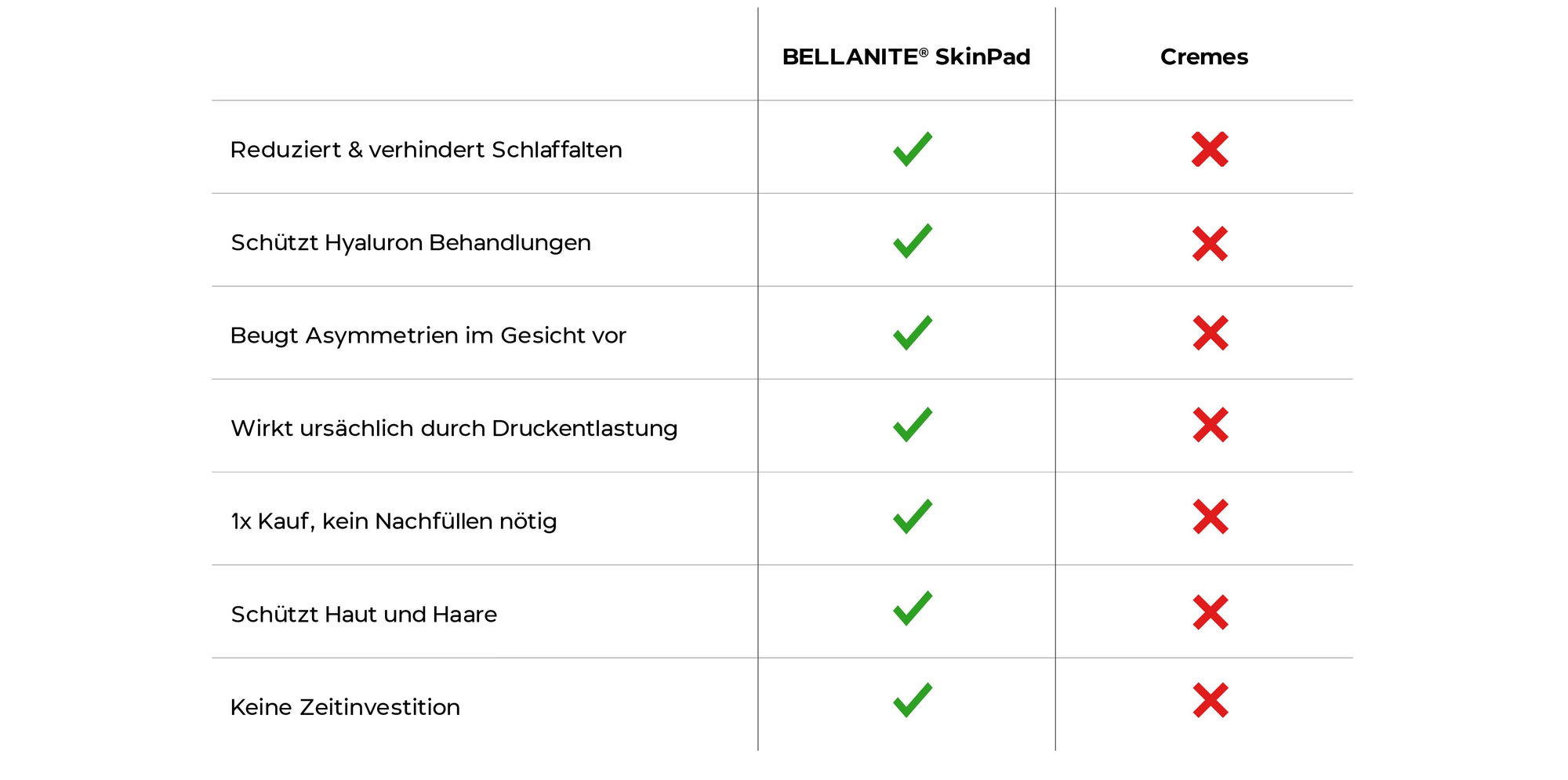The height and width of the screenshot is (780, 1568).
Task: Click the Cremes column header
Action: [1204, 56]
